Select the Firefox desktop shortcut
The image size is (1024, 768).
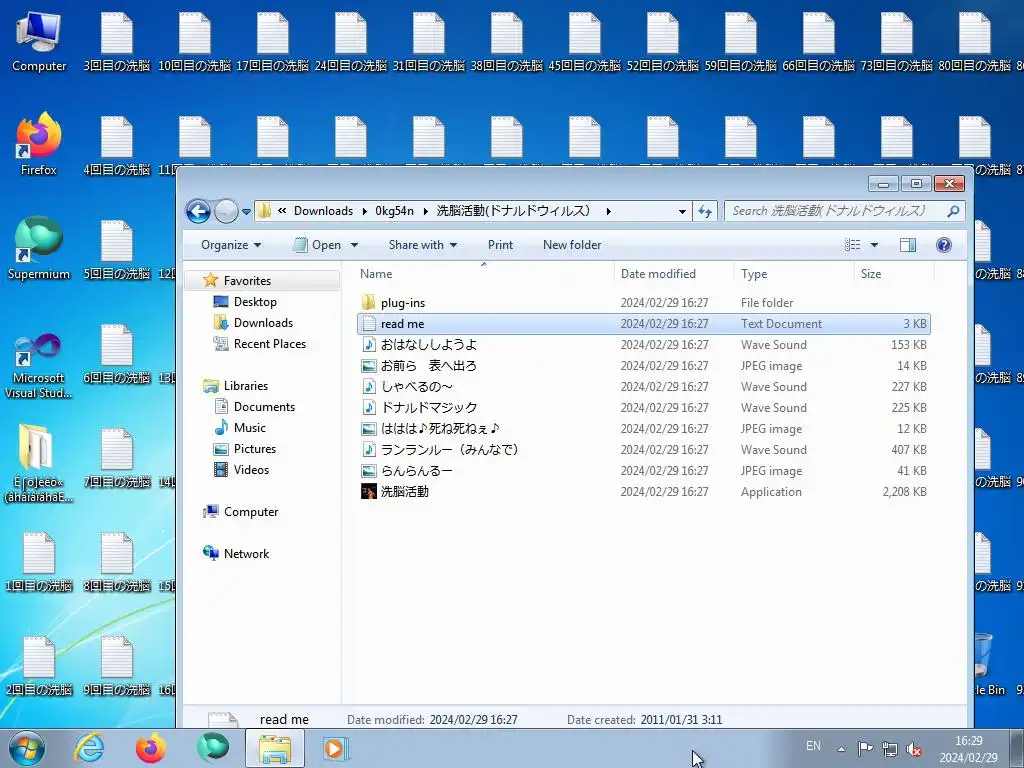coord(39,145)
